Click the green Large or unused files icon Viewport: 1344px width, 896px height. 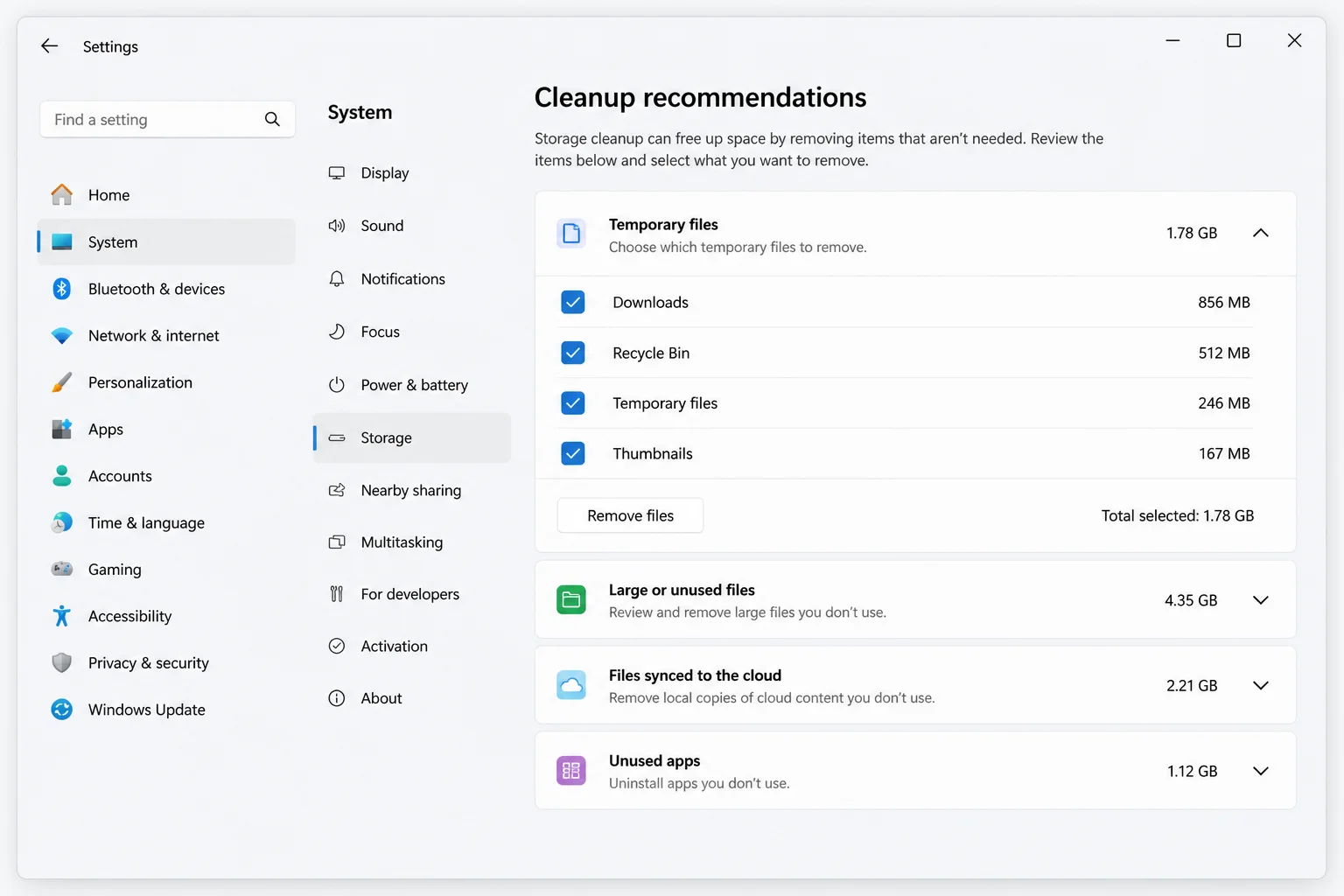point(571,599)
